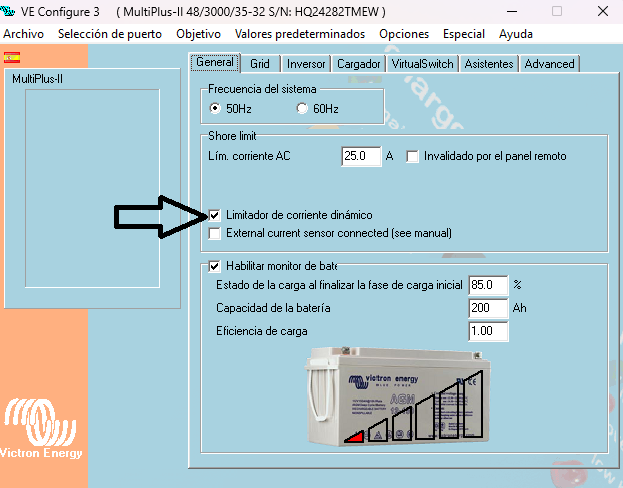Open the Especial menu
The height and width of the screenshot is (488, 623).
464,34
